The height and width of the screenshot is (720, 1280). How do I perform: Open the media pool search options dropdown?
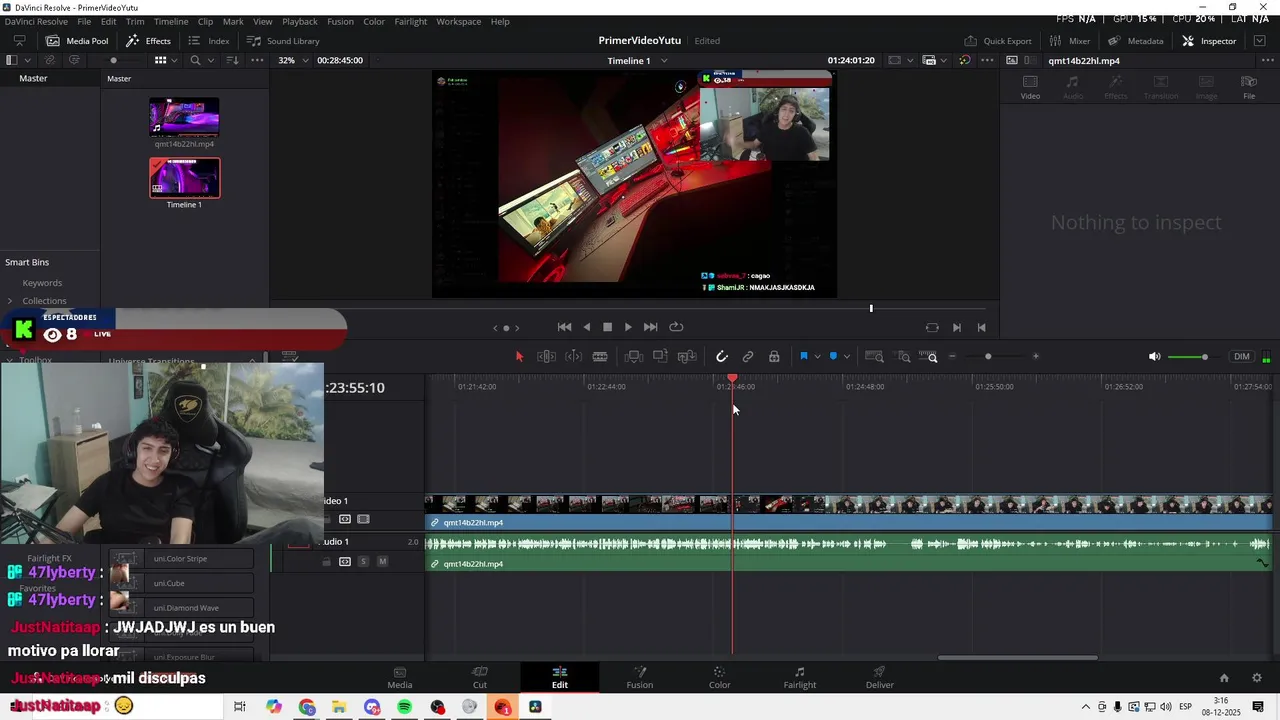(x=210, y=60)
